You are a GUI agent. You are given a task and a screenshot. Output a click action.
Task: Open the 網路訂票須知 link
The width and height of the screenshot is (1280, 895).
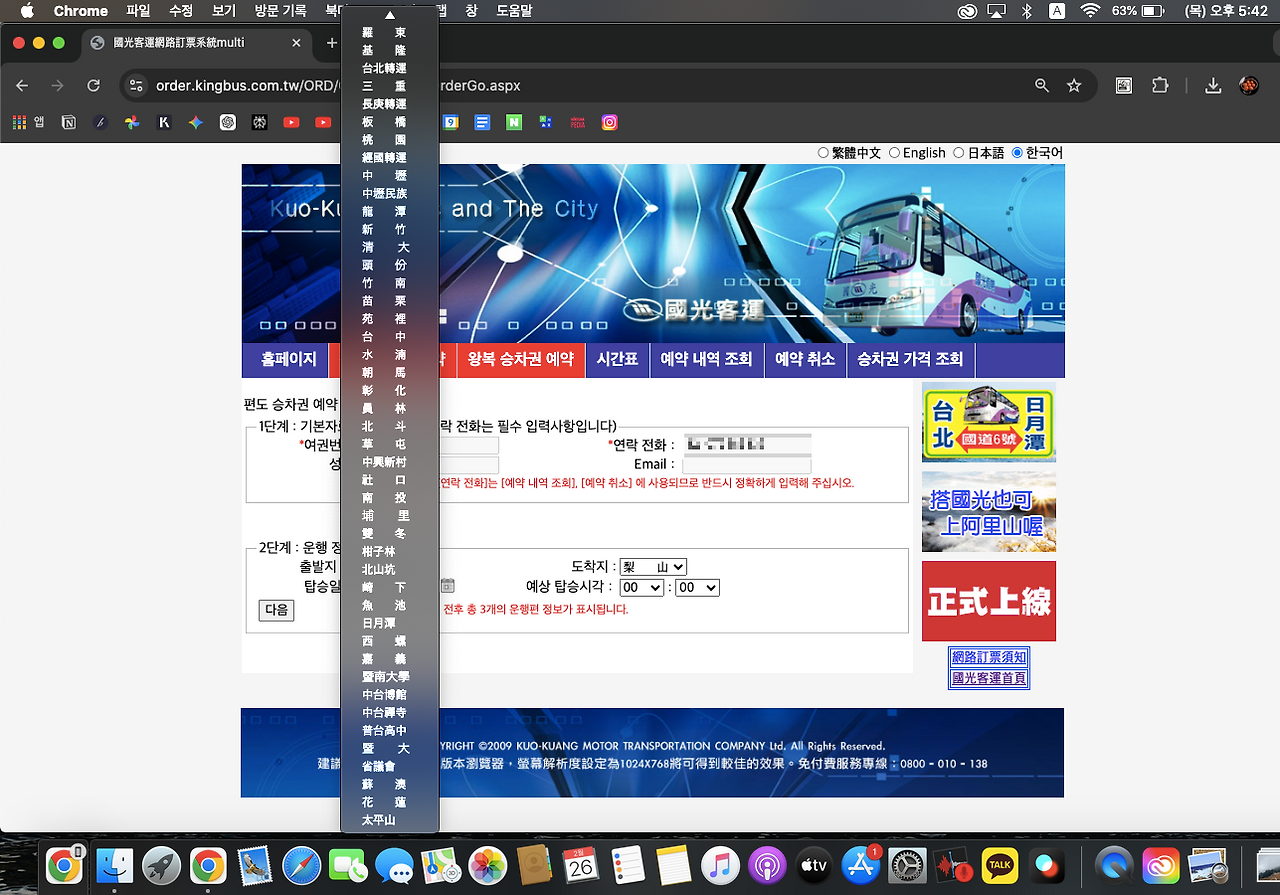coord(989,657)
